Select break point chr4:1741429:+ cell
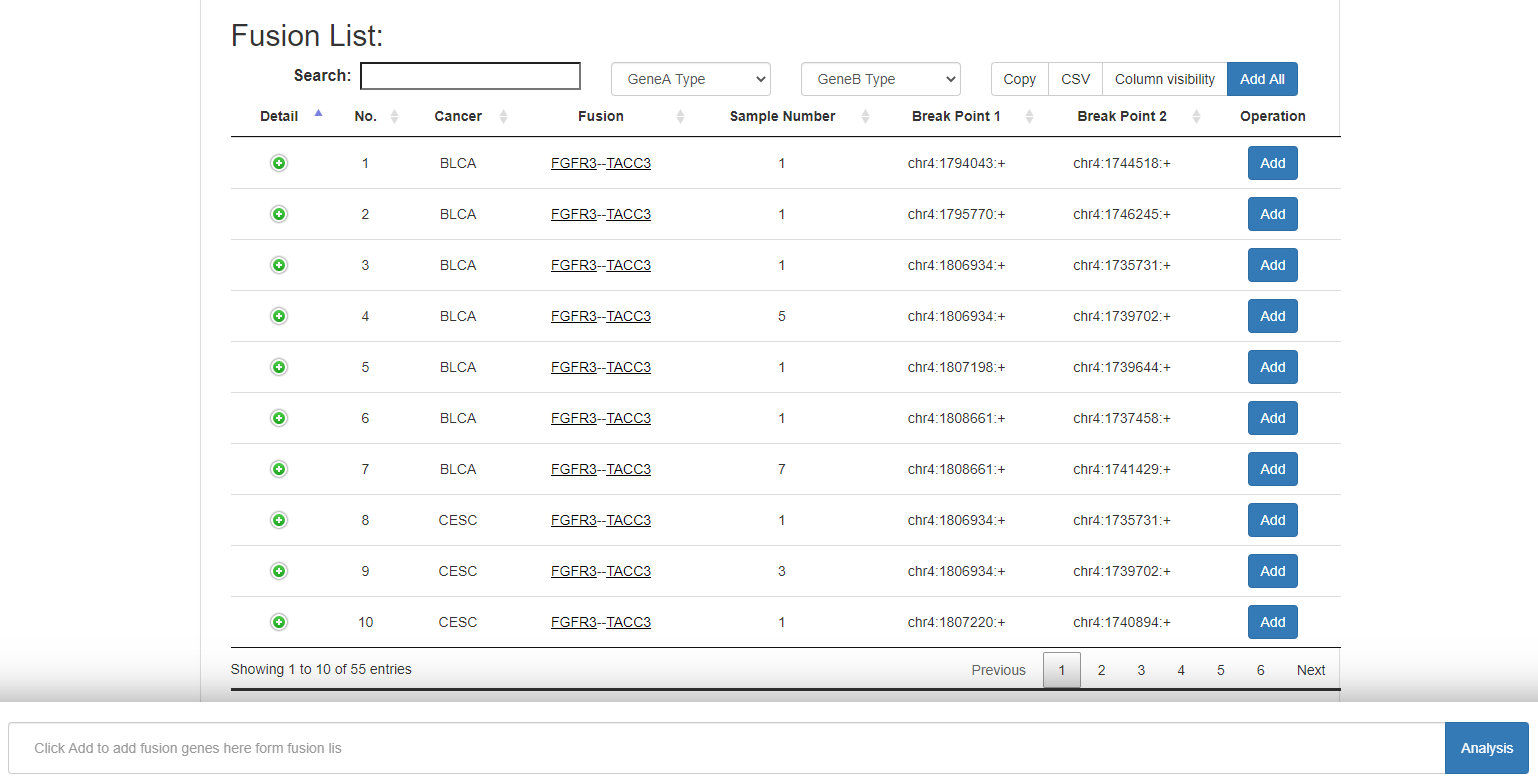The width and height of the screenshot is (1538, 782). point(1122,469)
